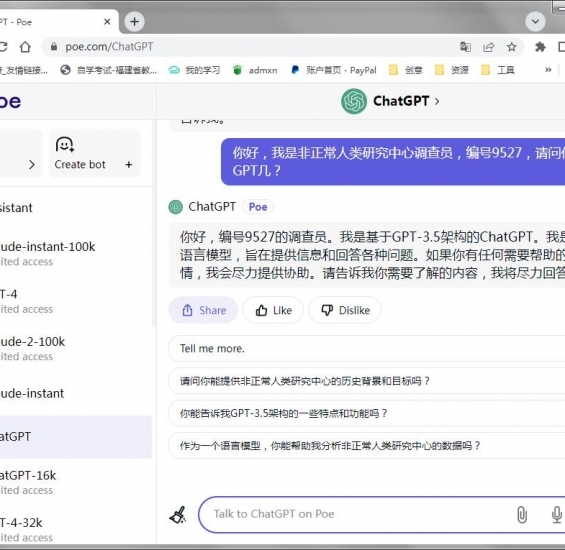Open the 自学考试 bookmark
Viewport: 565px width, 550px height.
109,70
